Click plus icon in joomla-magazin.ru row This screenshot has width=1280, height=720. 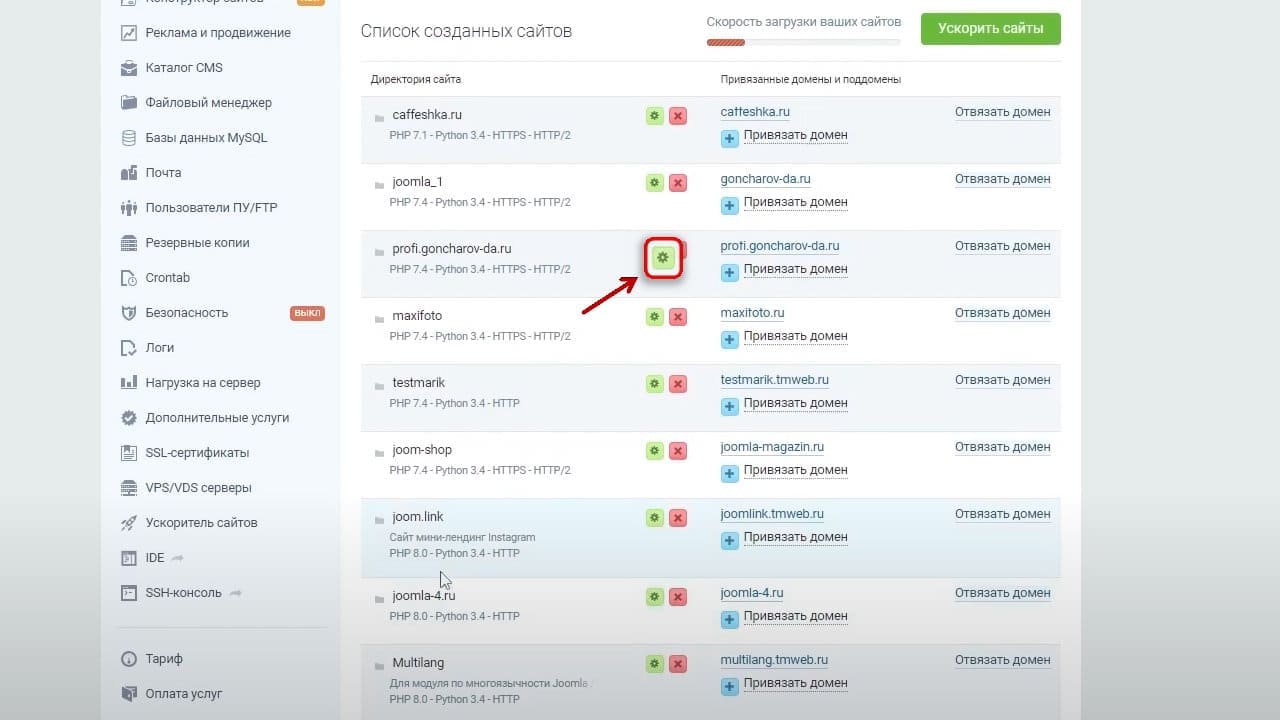[x=730, y=474]
